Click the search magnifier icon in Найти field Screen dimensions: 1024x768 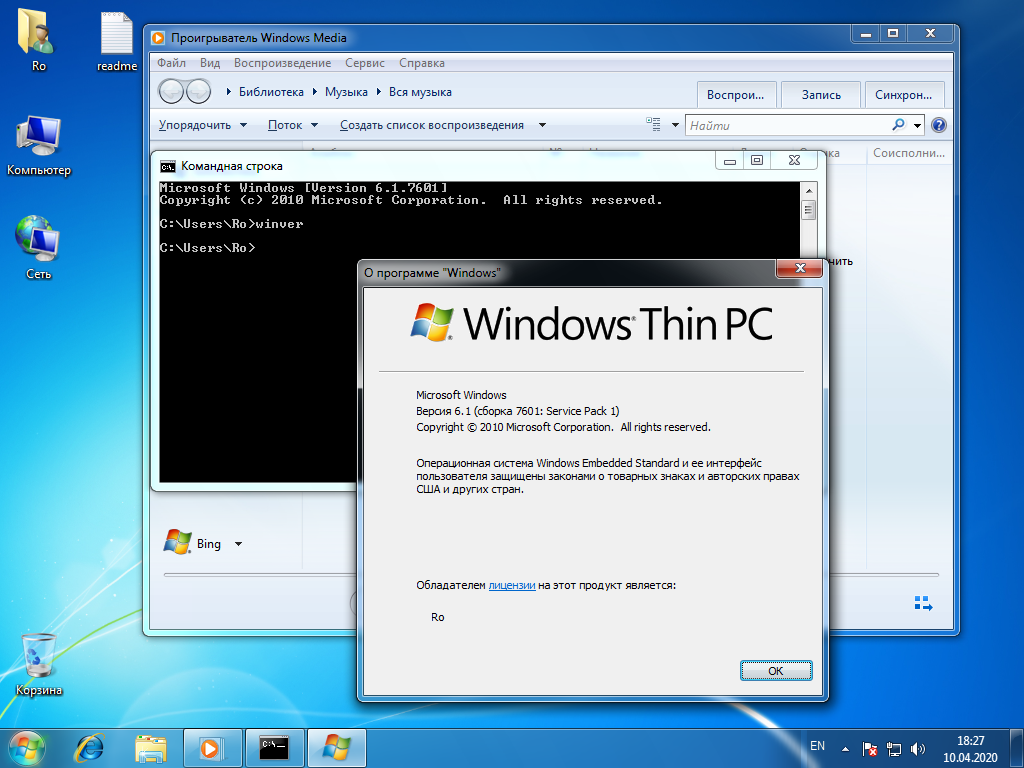tap(898, 124)
